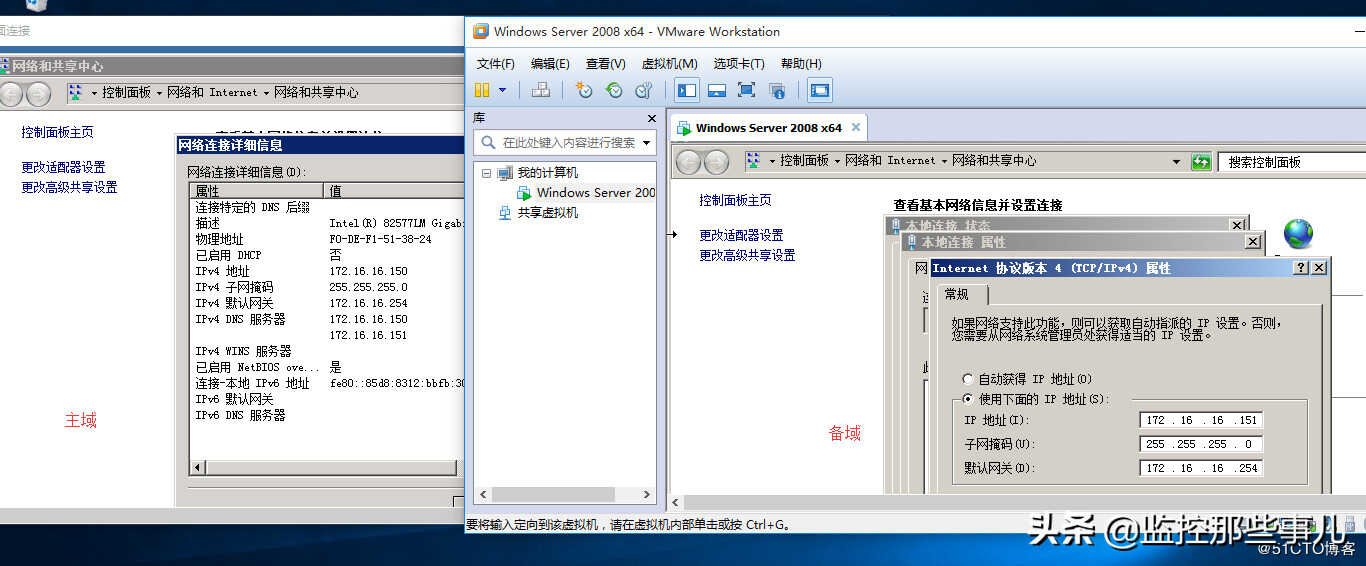
Task: Open 选项卡(T) menu in VMware
Action: point(738,63)
